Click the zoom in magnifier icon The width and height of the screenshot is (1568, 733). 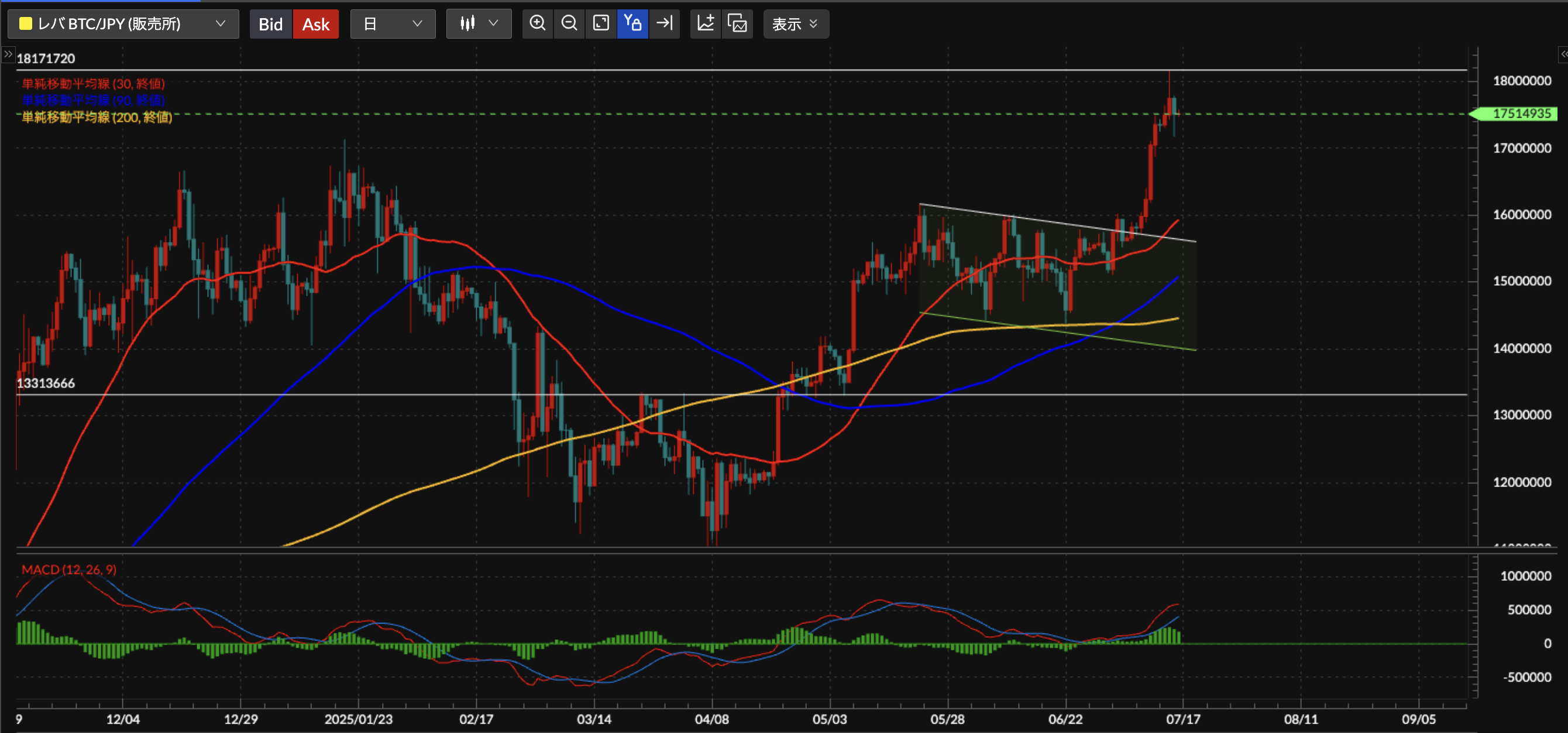(x=538, y=24)
